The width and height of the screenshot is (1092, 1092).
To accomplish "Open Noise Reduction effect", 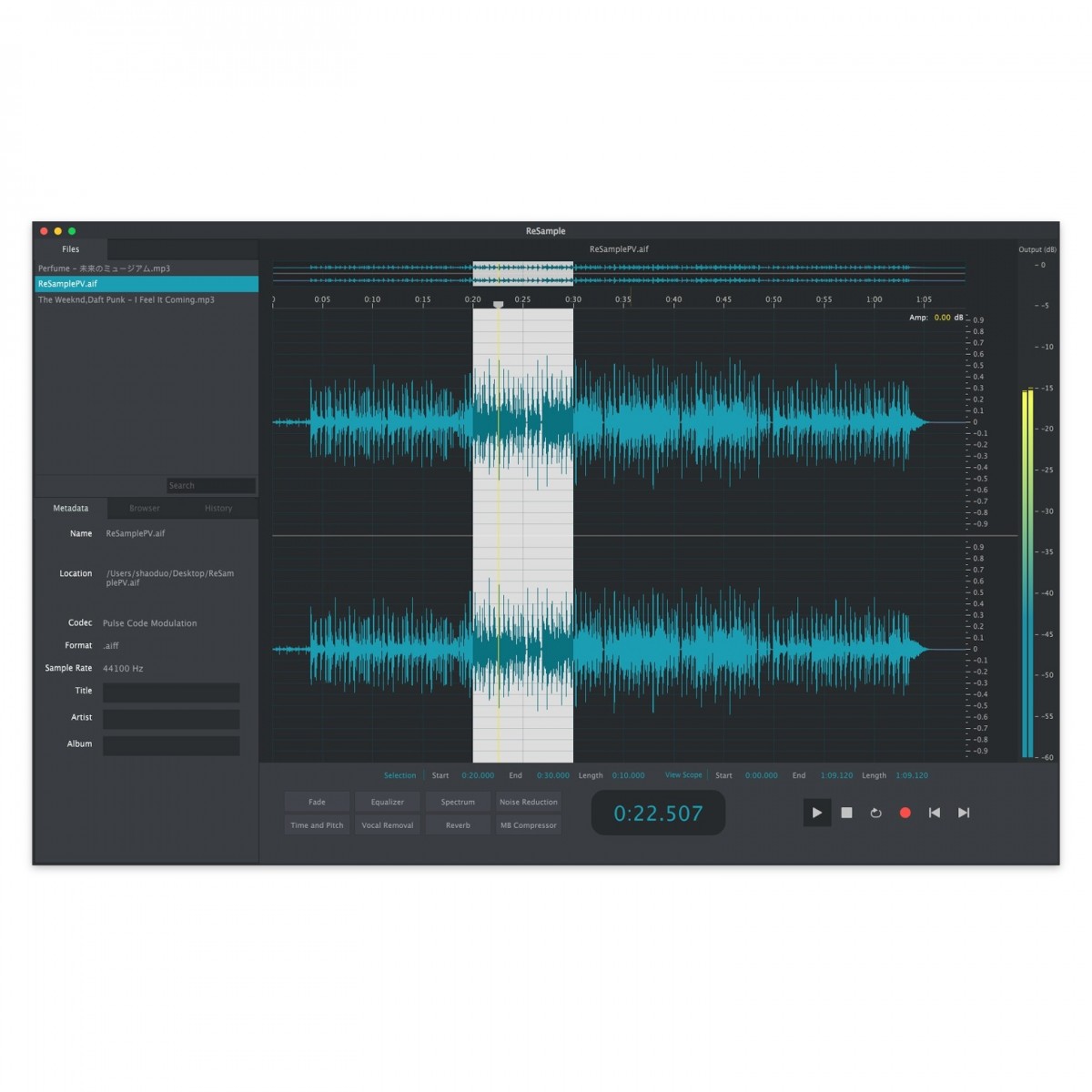I will click(x=528, y=802).
